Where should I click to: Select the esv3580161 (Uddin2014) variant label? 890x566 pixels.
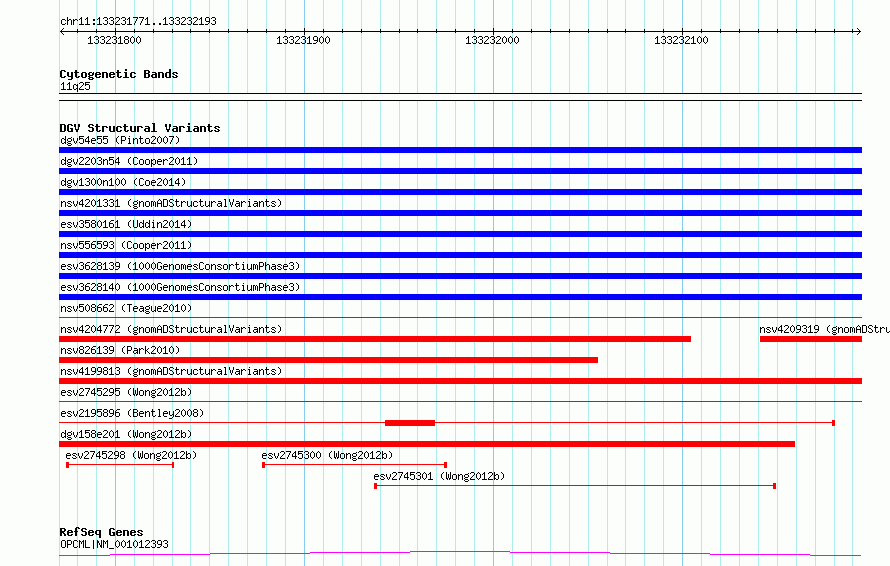tap(126, 224)
